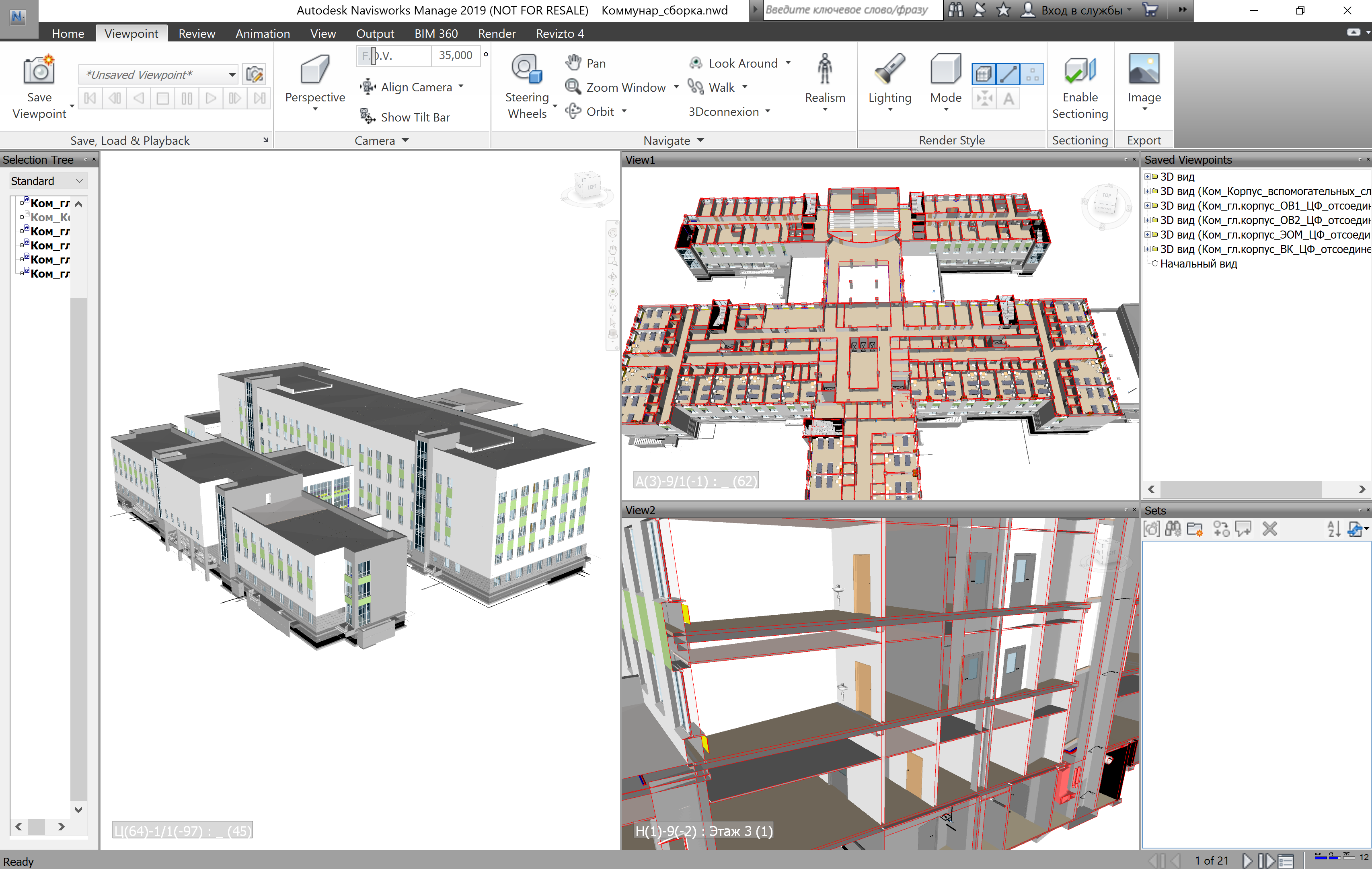1372x869 pixels.
Task: Click the Stop animation button in ribbon
Action: pyautogui.click(x=162, y=98)
